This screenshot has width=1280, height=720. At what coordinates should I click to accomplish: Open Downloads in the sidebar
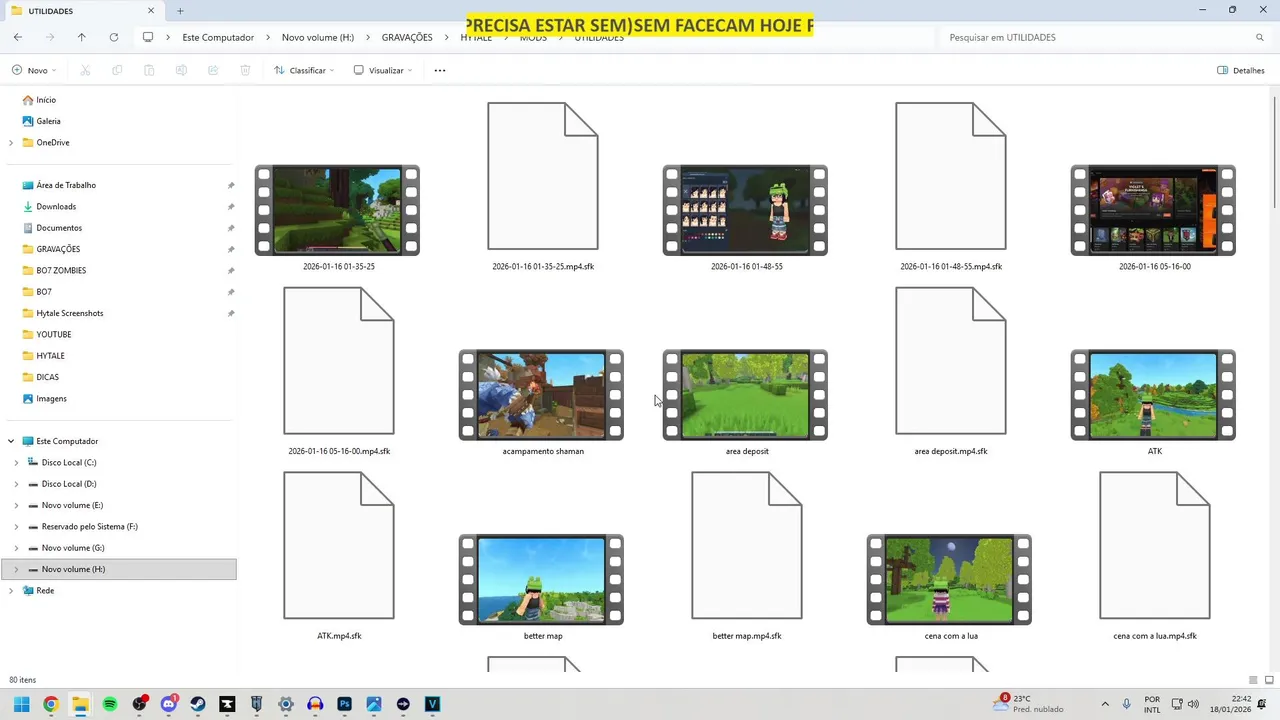point(56,206)
